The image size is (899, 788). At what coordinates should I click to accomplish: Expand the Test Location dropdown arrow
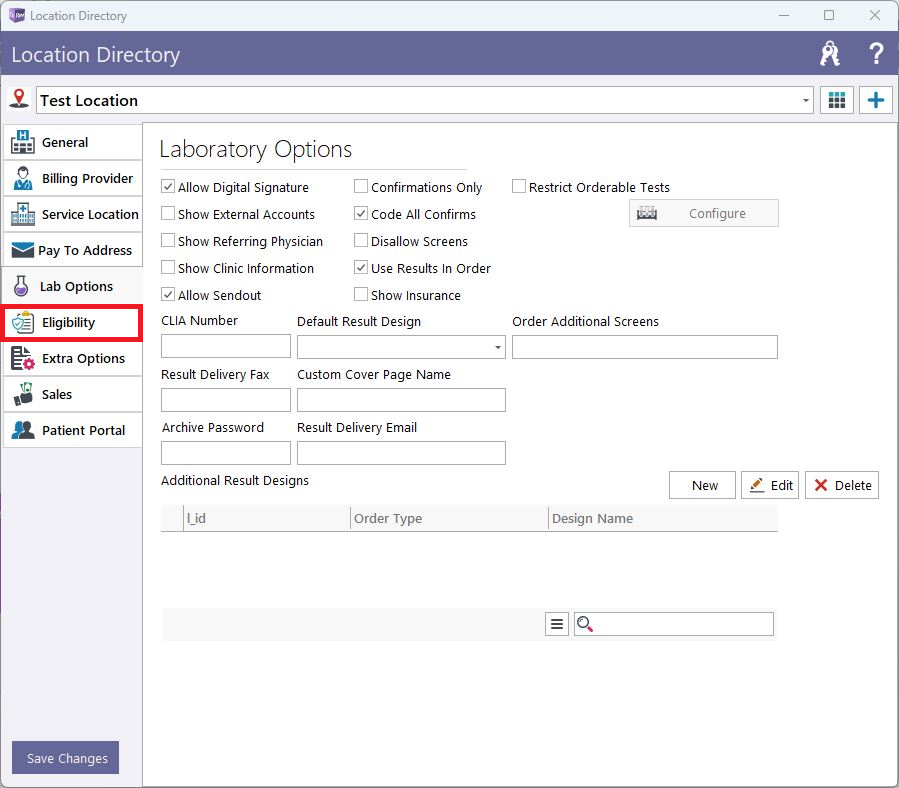805,100
